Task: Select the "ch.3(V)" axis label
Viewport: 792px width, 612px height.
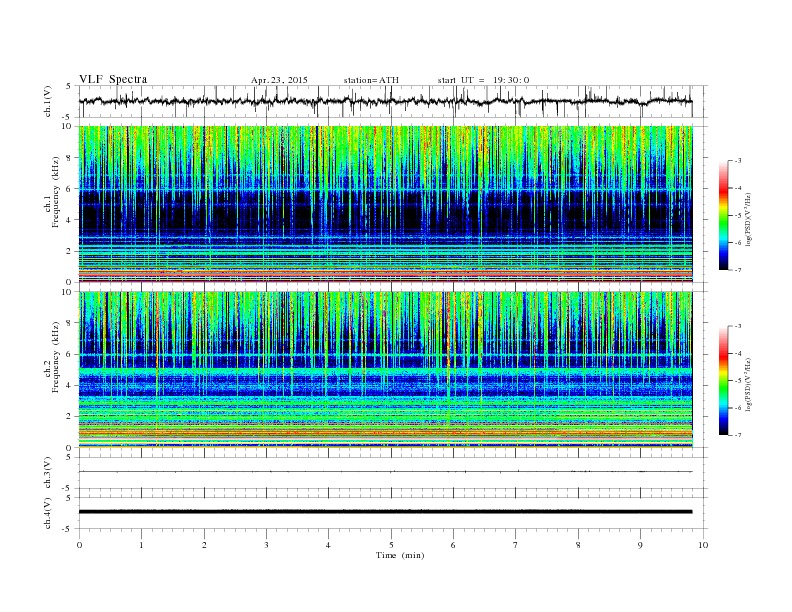Action: click(48, 473)
